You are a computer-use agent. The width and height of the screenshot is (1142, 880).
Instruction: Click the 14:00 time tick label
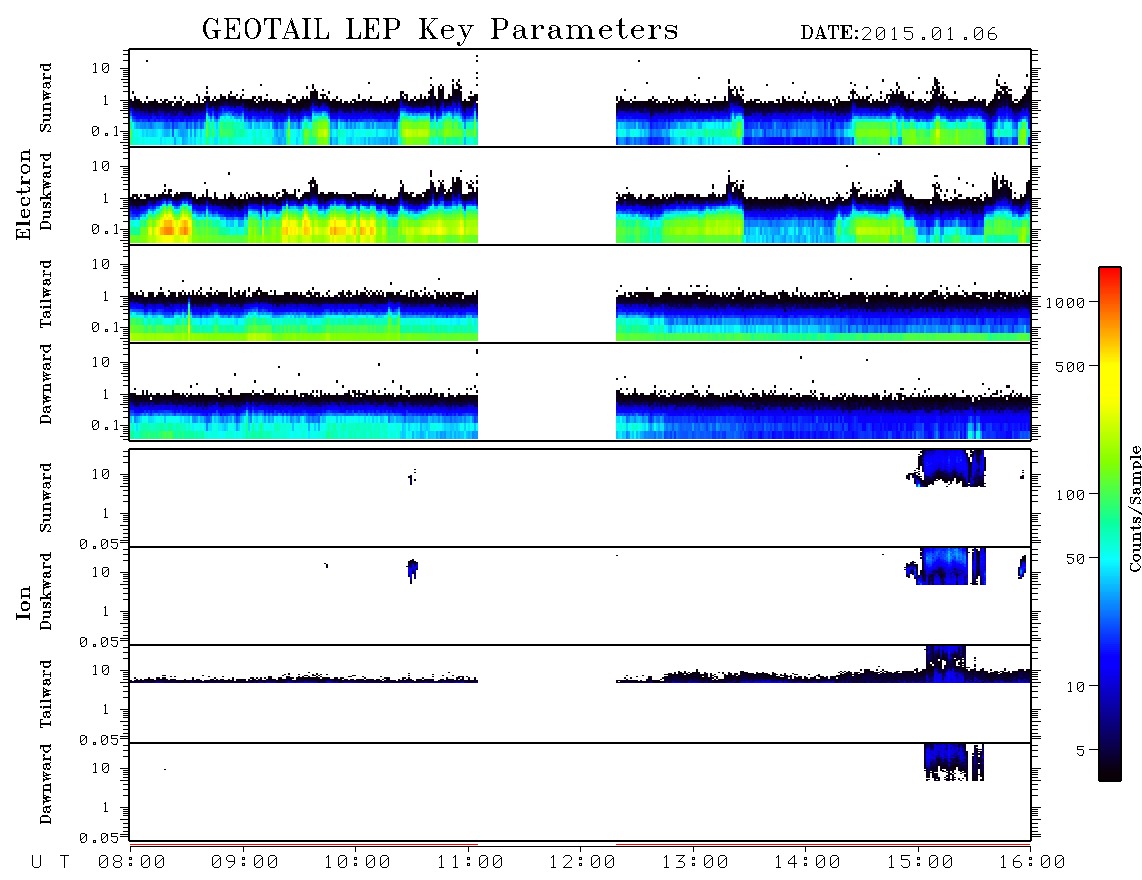coord(807,863)
